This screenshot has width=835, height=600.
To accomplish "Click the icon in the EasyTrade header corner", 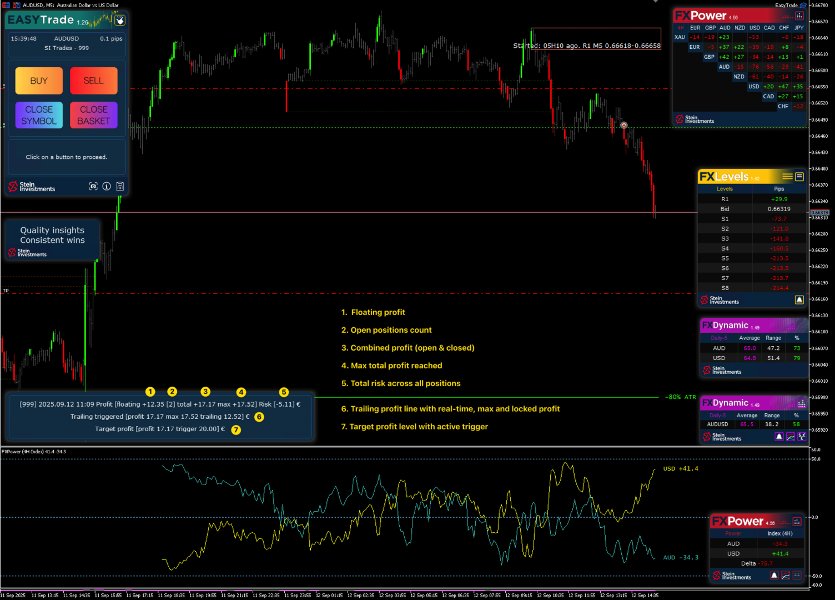I will (x=120, y=20).
